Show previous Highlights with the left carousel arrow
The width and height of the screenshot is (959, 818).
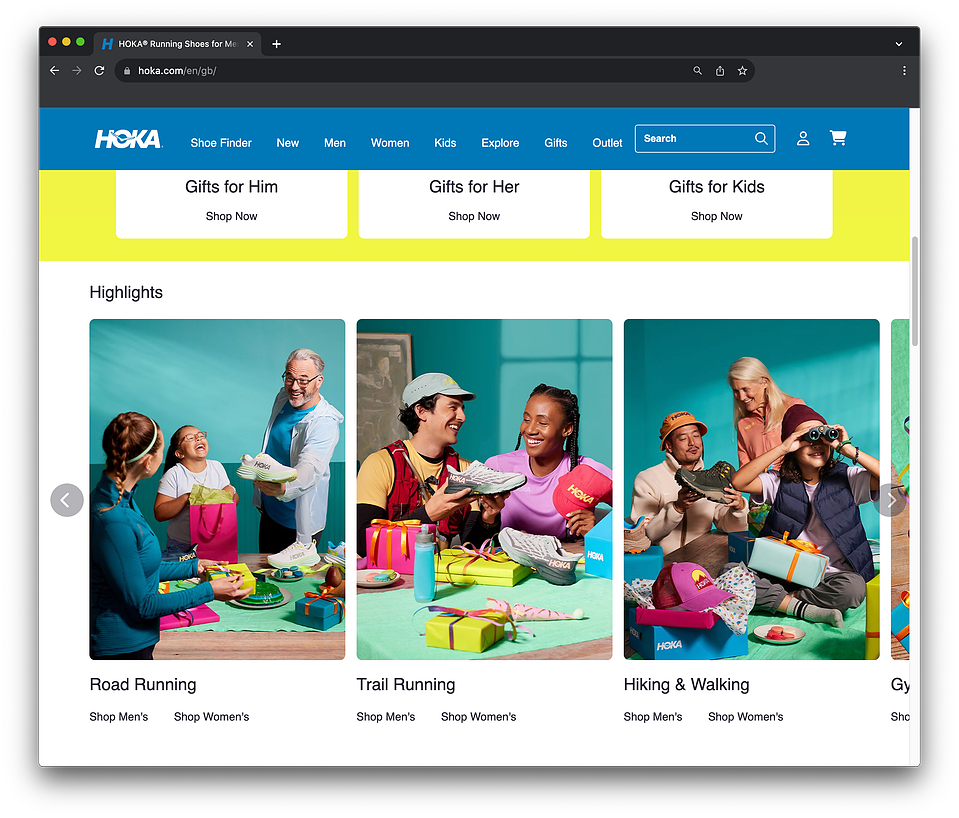click(67, 500)
